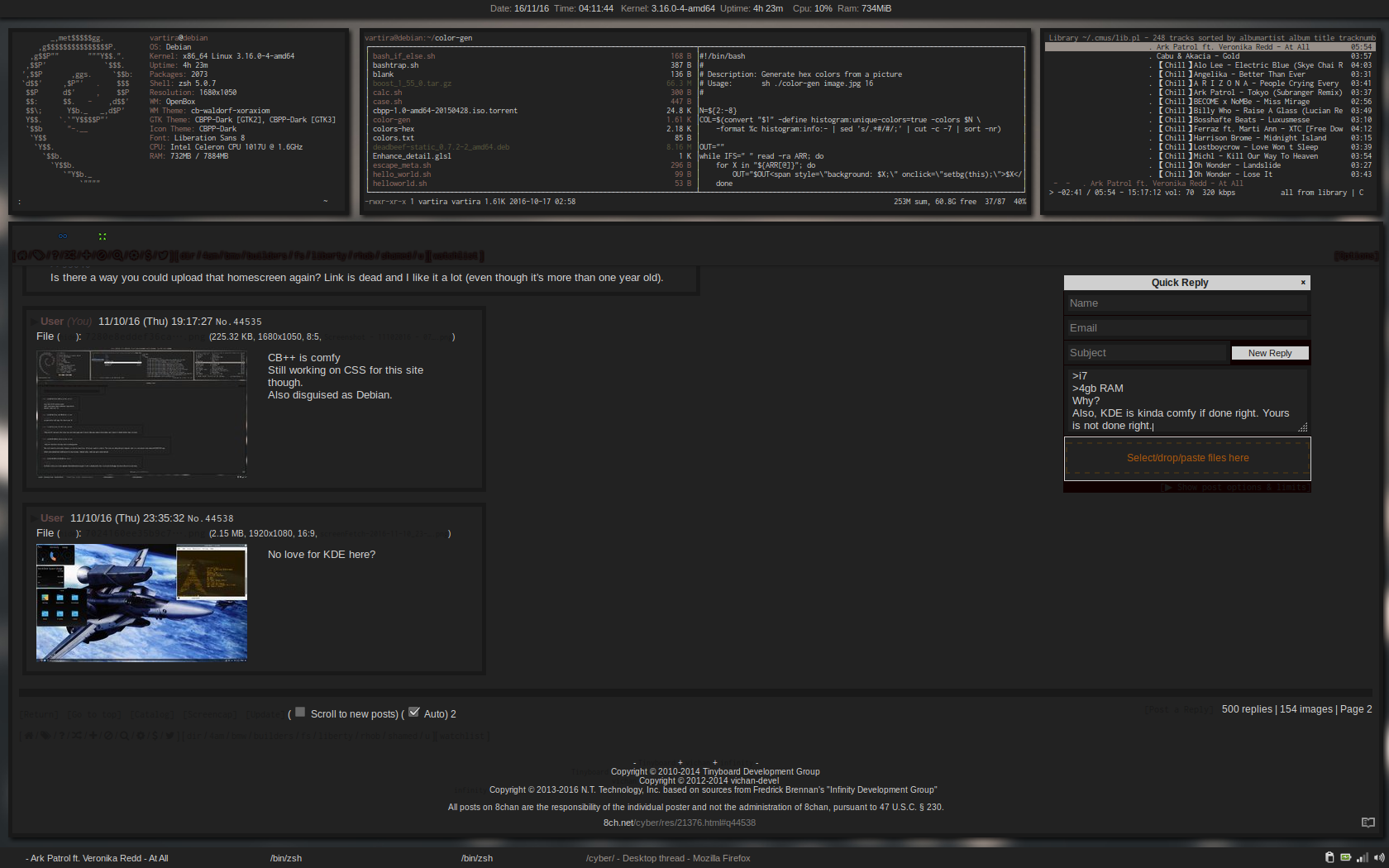Viewport: 1389px width, 868px height.
Task: Click the blue infinity logo icon
Action: point(63,236)
